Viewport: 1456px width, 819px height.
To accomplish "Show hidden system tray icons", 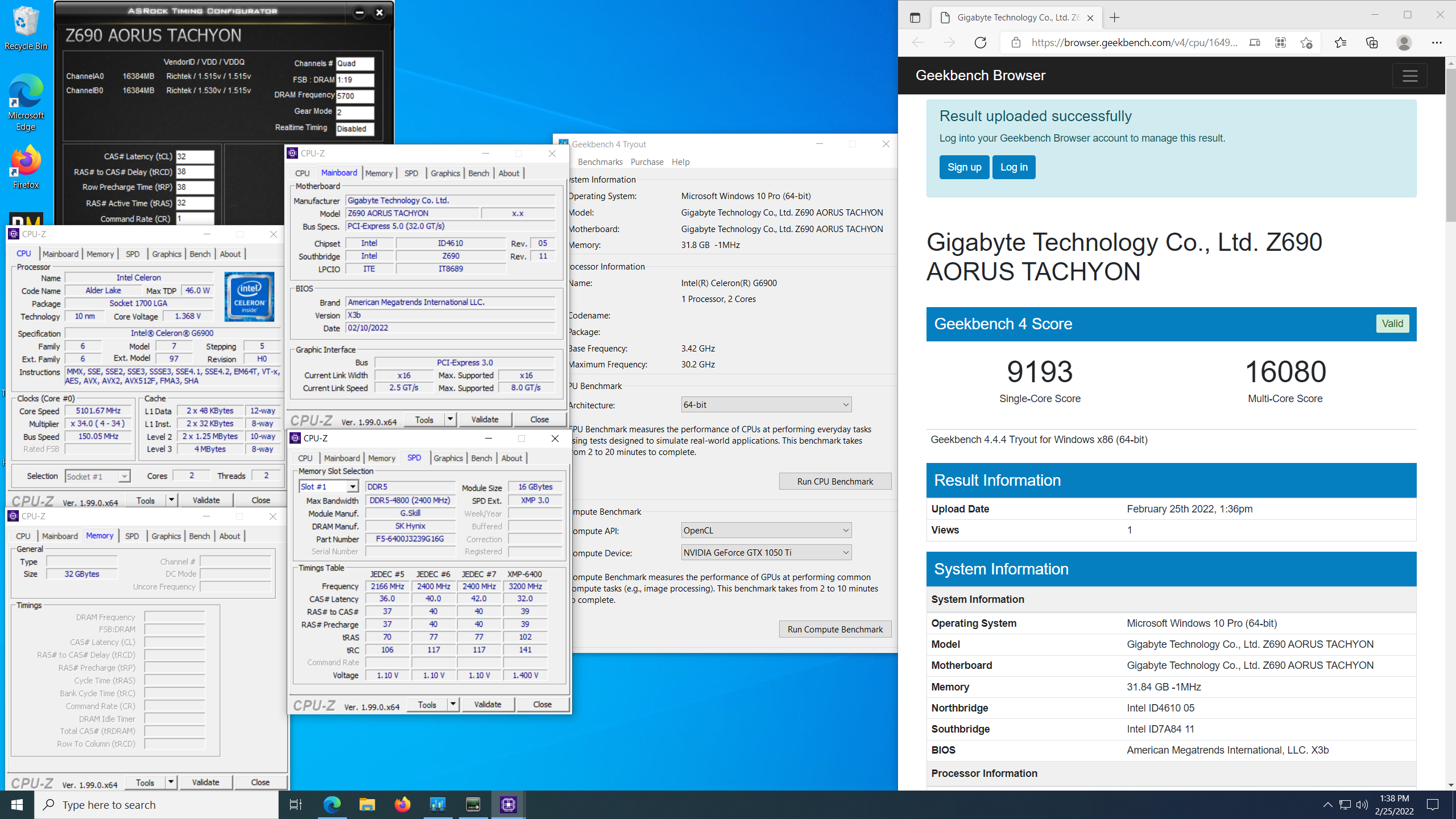I will coord(1327,804).
